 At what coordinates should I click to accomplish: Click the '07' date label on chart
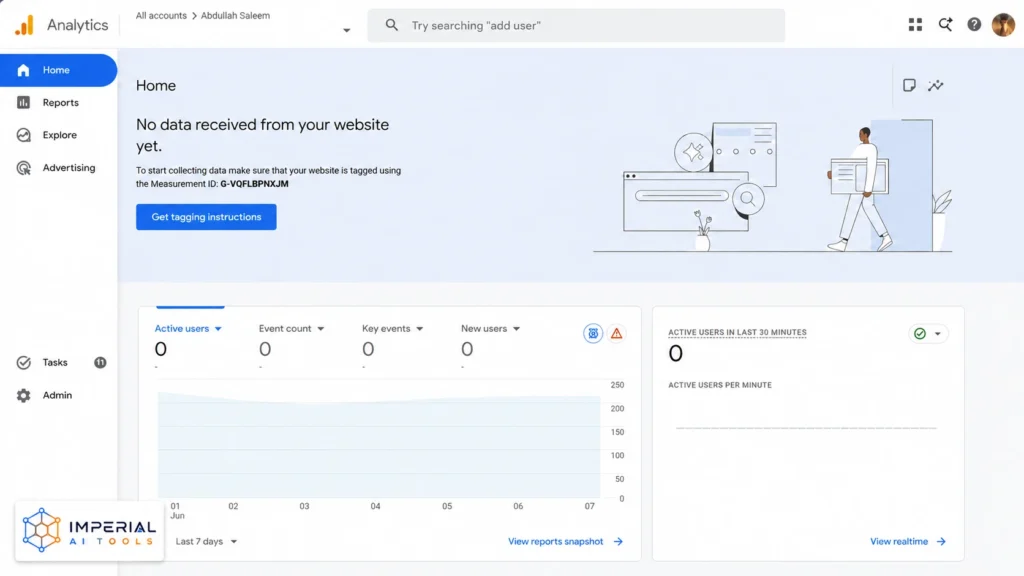[590, 506]
